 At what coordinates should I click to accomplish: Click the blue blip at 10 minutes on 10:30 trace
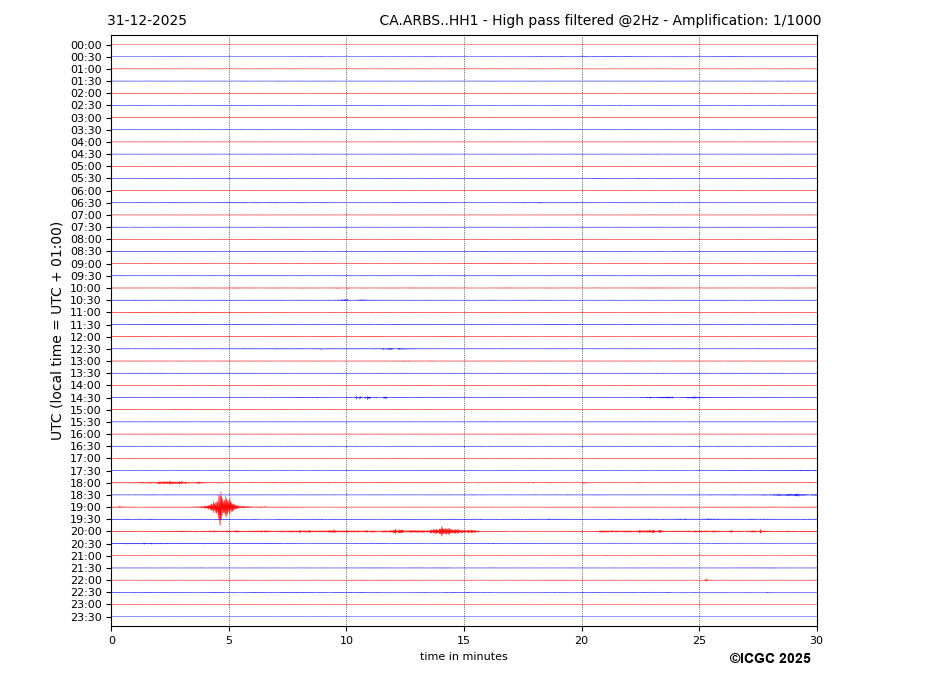click(x=345, y=300)
